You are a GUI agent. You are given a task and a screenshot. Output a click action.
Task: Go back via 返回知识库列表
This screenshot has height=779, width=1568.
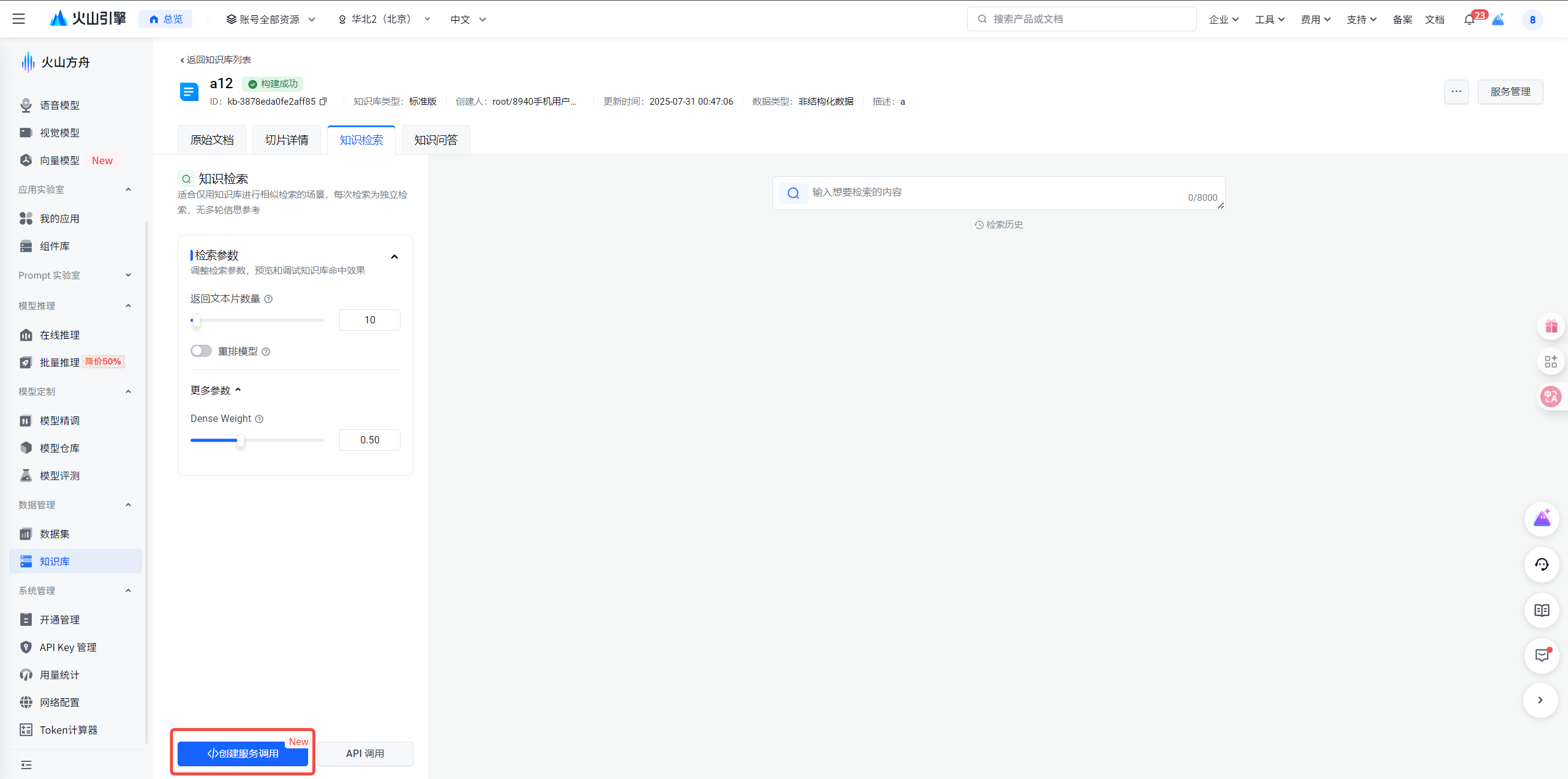tap(216, 60)
